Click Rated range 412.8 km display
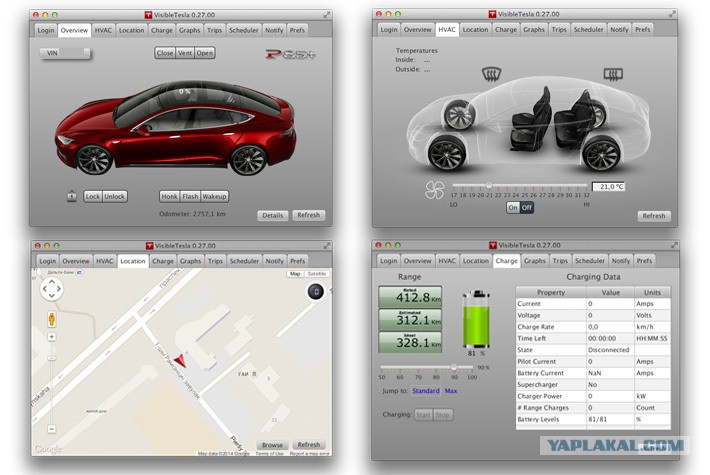Viewport: 710px width, 475px height. (x=410, y=297)
